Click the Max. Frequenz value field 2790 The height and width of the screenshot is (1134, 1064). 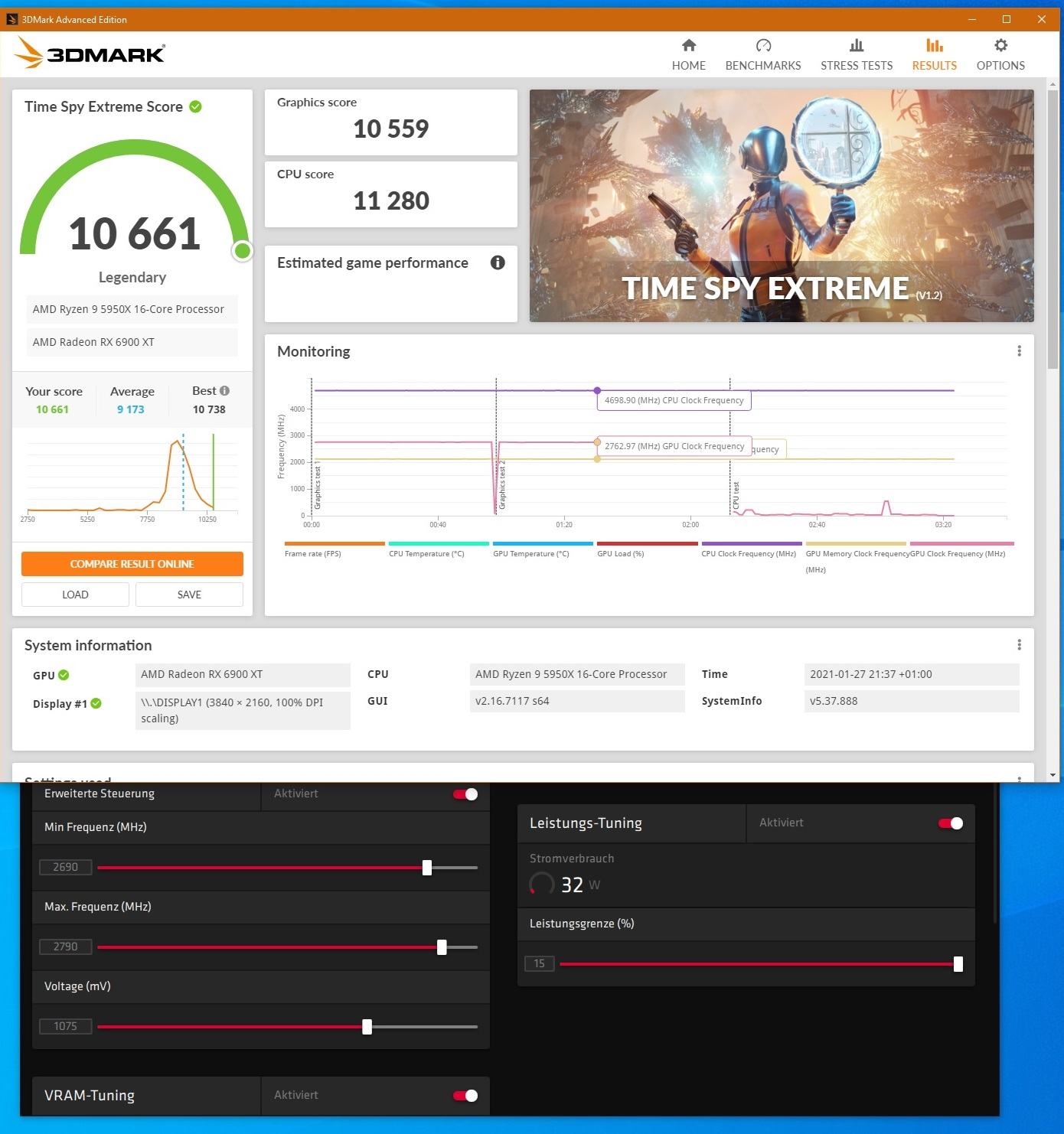coord(66,947)
